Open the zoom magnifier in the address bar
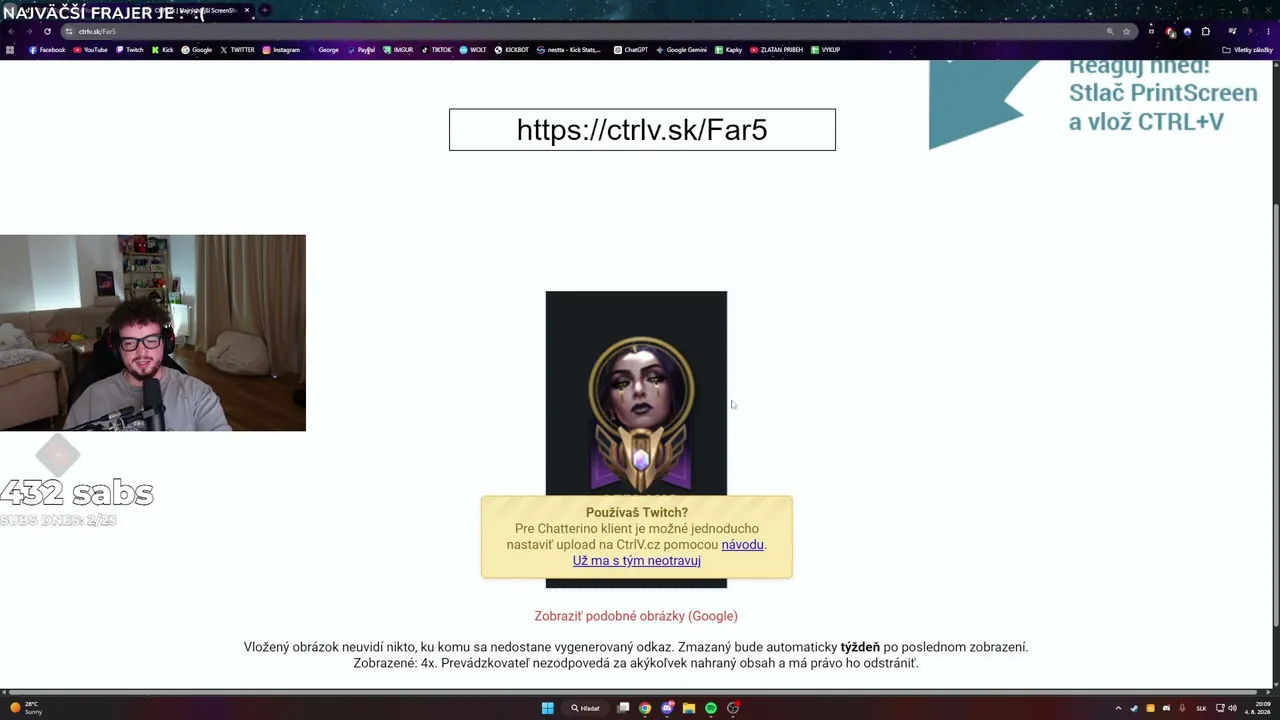This screenshot has height=720, width=1280. click(1110, 31)
